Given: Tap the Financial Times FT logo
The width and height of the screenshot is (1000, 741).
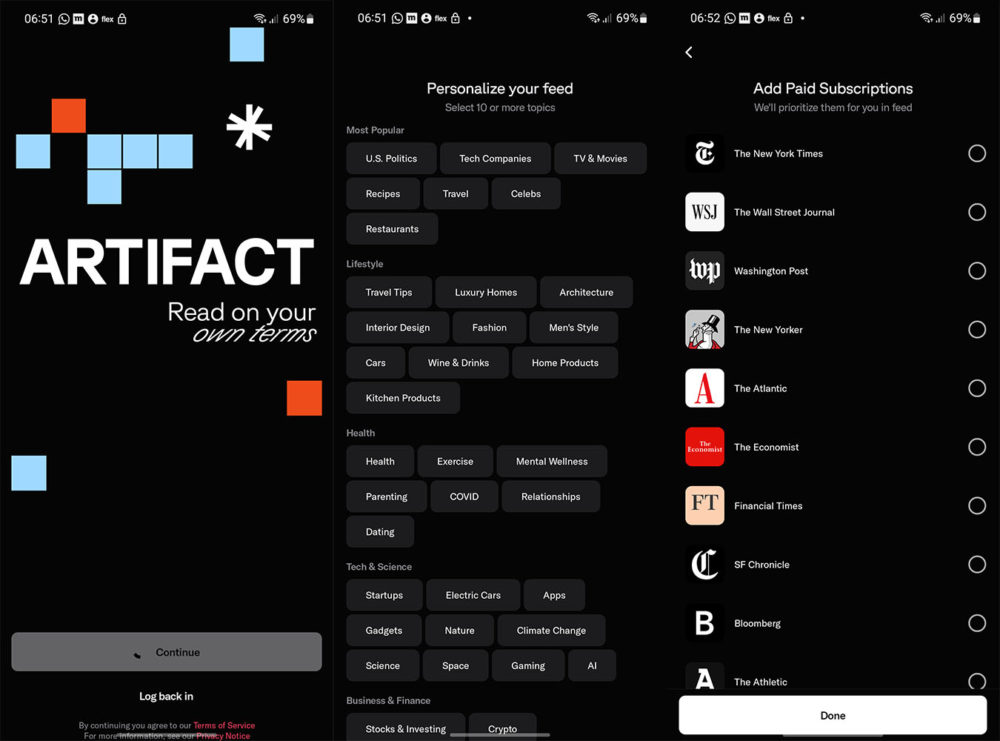Looking at the screenshot, I should pos(704,506).
